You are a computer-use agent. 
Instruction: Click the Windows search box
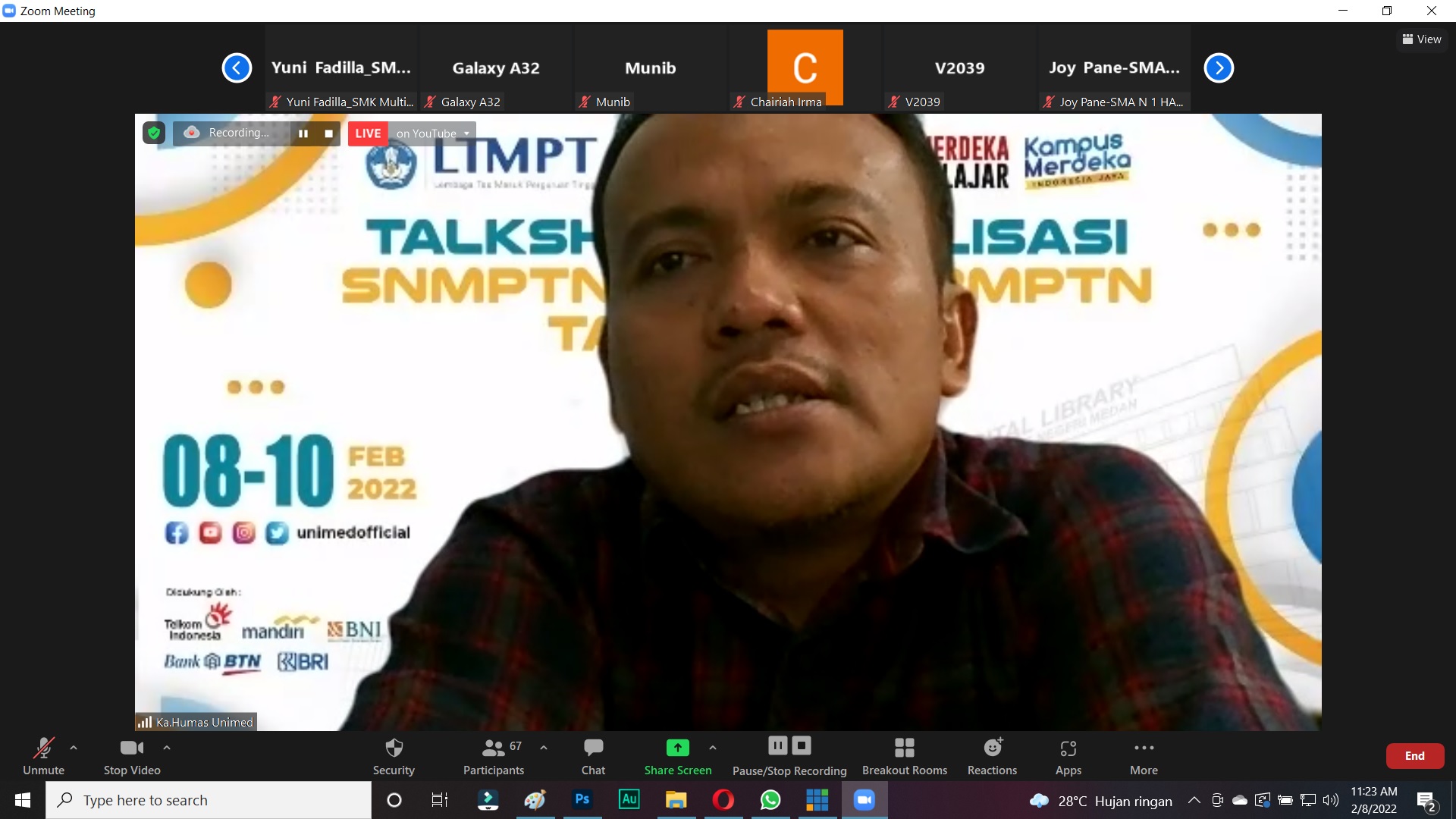(x=209, y=800)
